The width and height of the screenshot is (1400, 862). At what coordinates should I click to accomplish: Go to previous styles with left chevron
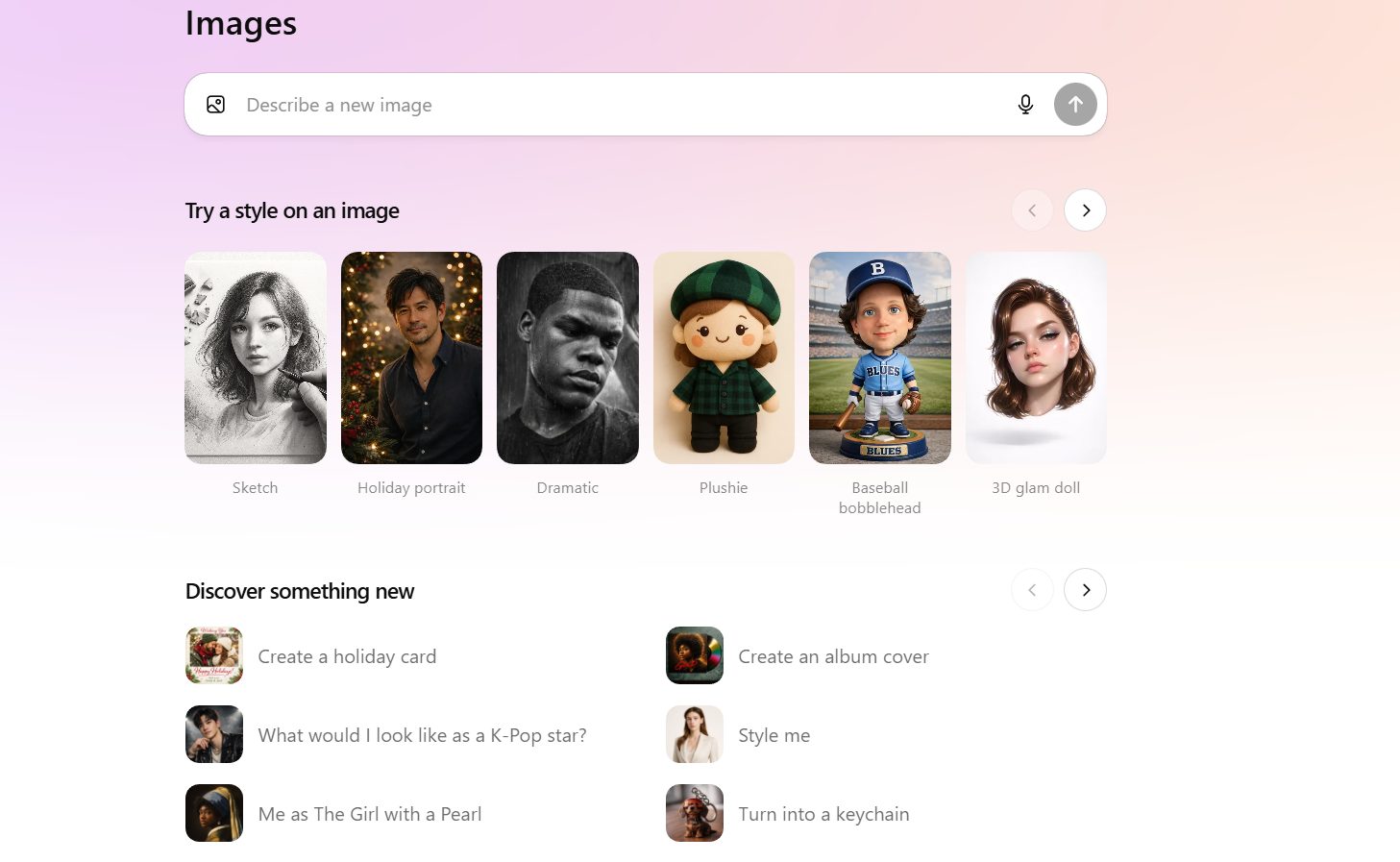tap(1032, 210)
